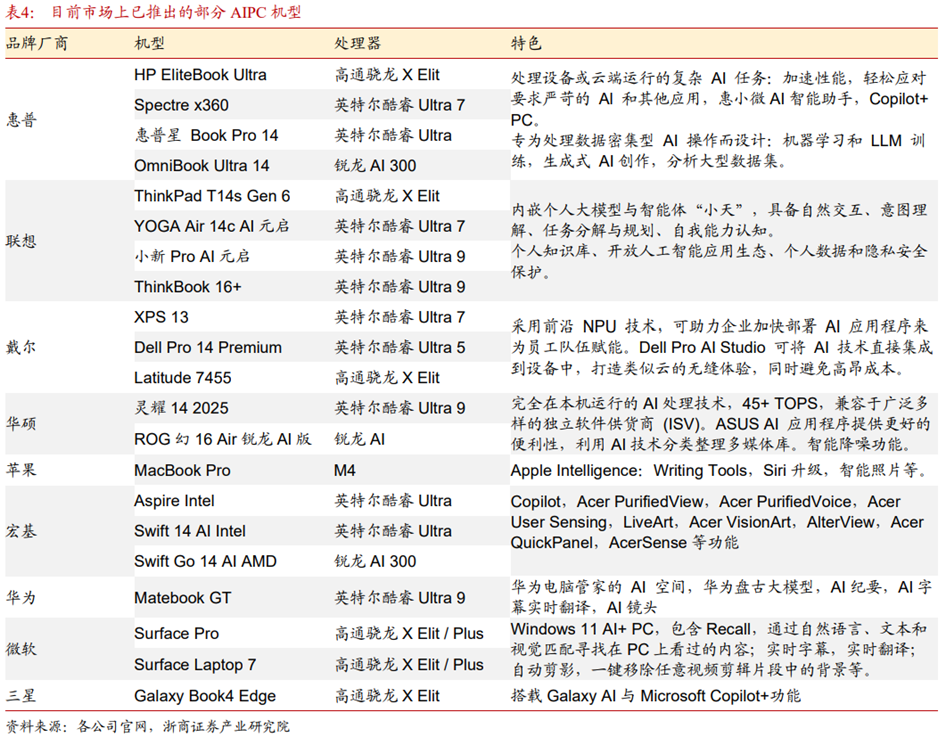Click the feature text "搭载 Galaxy AI 与 Microsoft Copilot+功能"
Image resolution: width=946 pixels, height=737 pixels.
pos(656,696)
